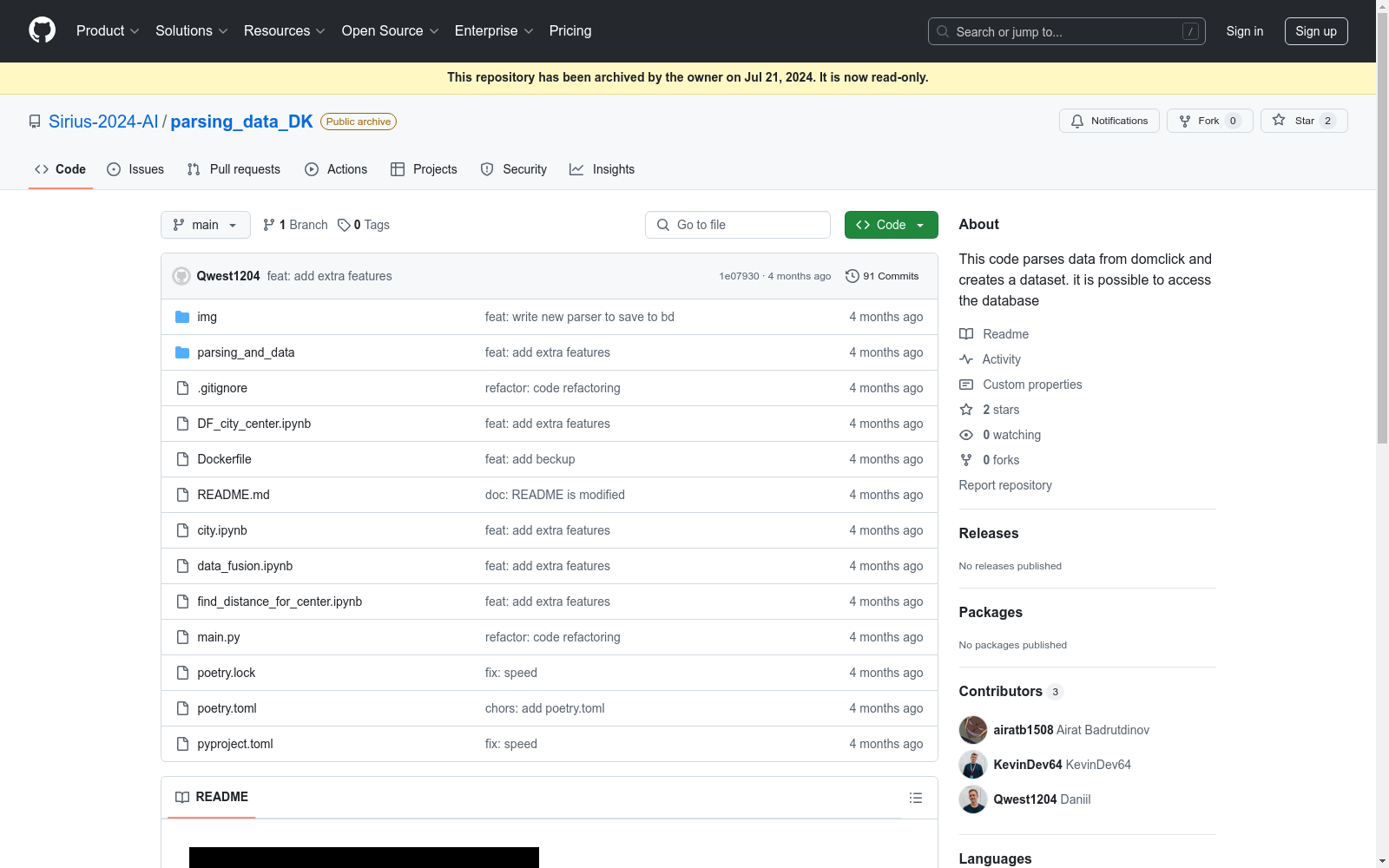This screenshot has width=1389, height=868.
Task: Open DF_city_center.ipynb file
Action: (x=254, y=424)
